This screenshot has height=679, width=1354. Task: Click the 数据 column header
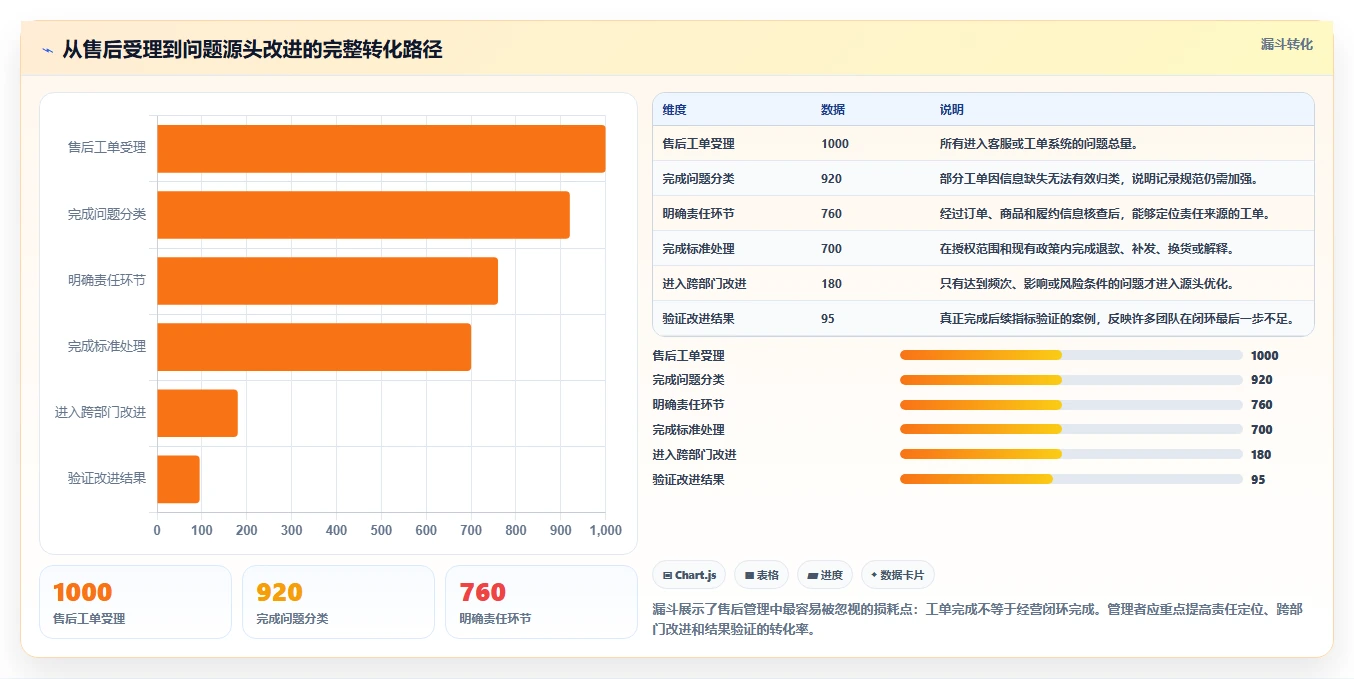click(833, 110)
